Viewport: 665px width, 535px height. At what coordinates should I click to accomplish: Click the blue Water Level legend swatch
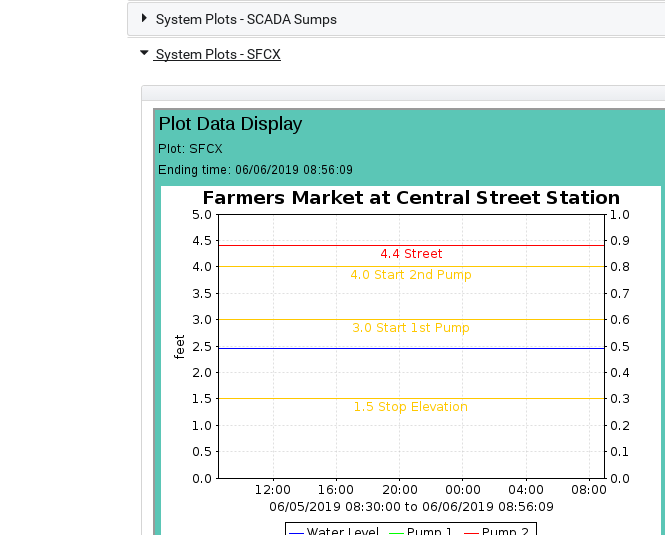[296, 532]
